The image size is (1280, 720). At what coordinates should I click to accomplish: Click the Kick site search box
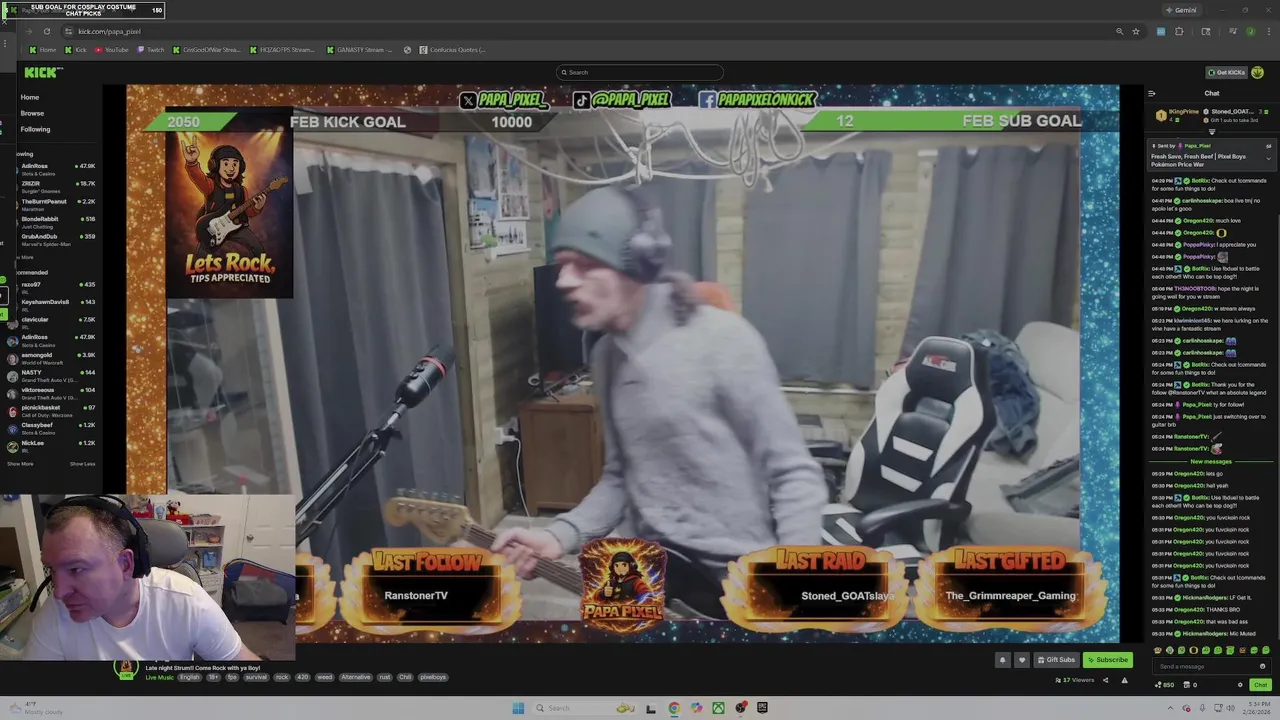640,72
